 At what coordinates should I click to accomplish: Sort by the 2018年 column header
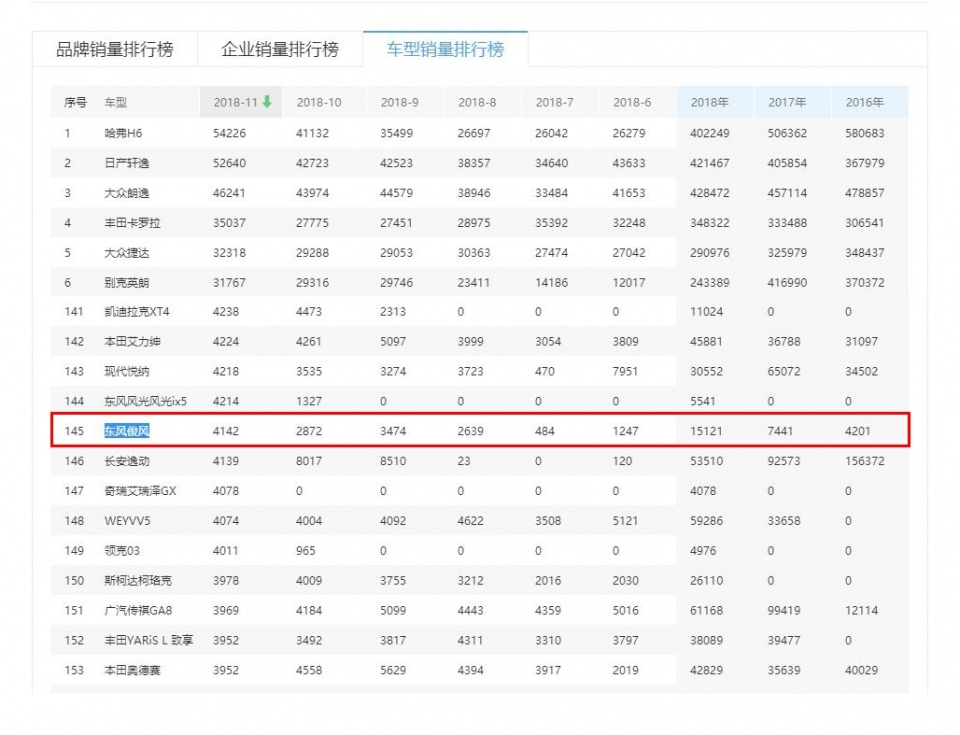click(710, 102)
